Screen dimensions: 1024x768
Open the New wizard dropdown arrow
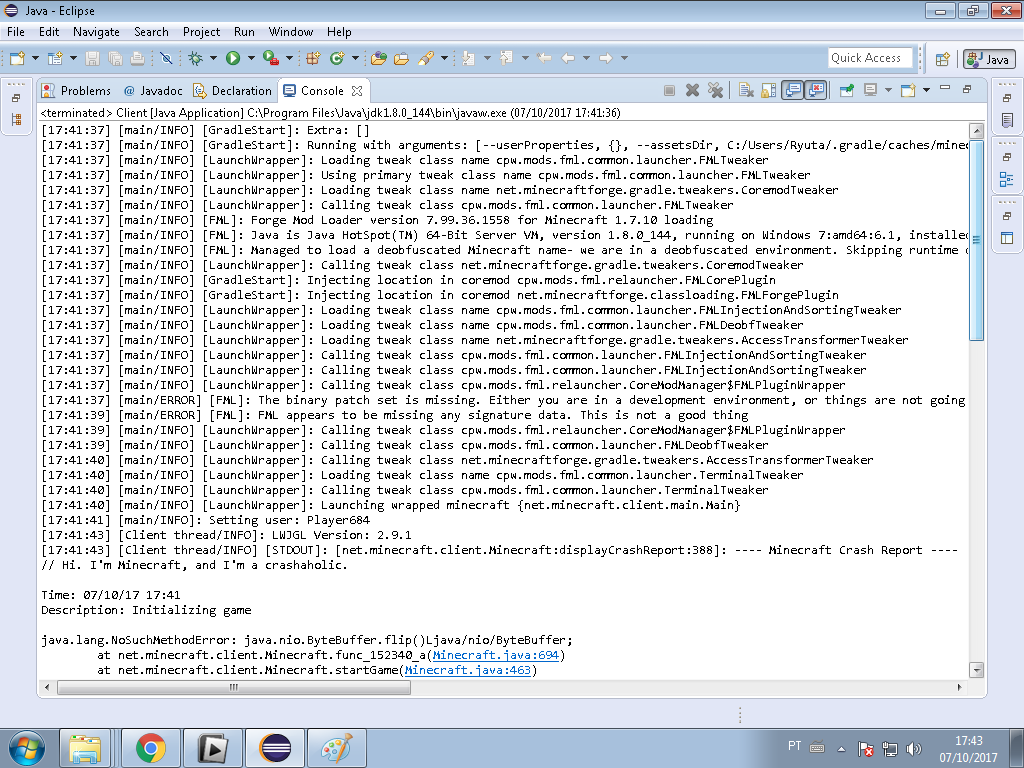tap(35, 58)
